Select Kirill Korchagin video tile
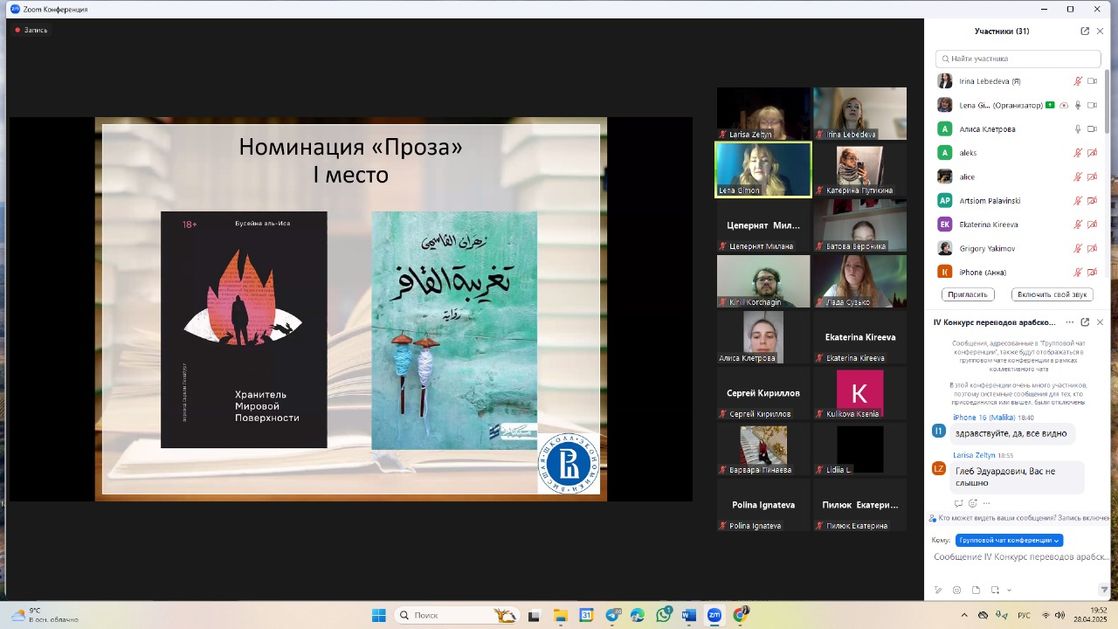The width and height of the screenshot is (1118, 629). (763, 282)
